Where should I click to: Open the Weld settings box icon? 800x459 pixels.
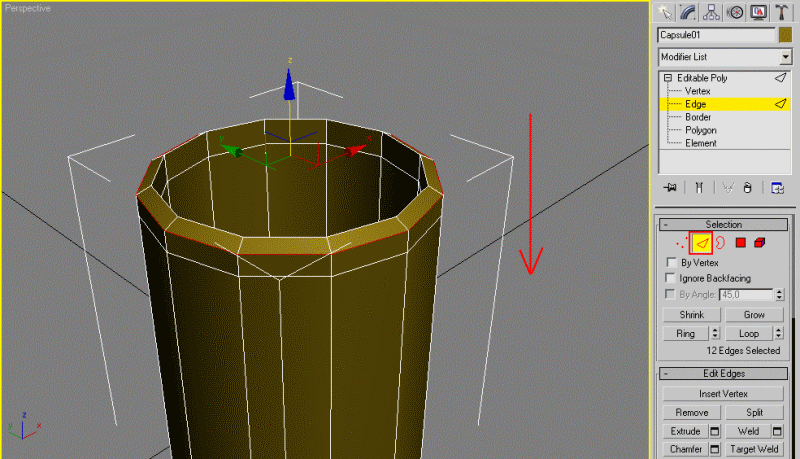(777, 431)
